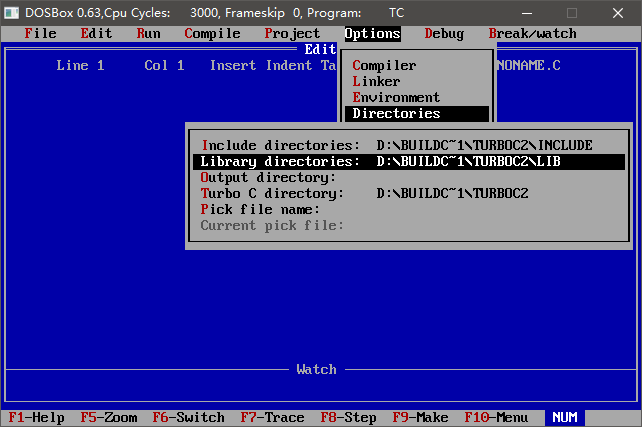
Task: Open the Break/watch menu
Action: coord(532,34)
